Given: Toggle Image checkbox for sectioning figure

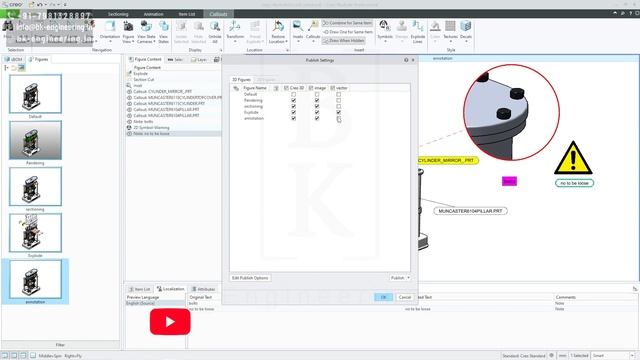Looking at the screenshot, I should [x=317, y=107].
